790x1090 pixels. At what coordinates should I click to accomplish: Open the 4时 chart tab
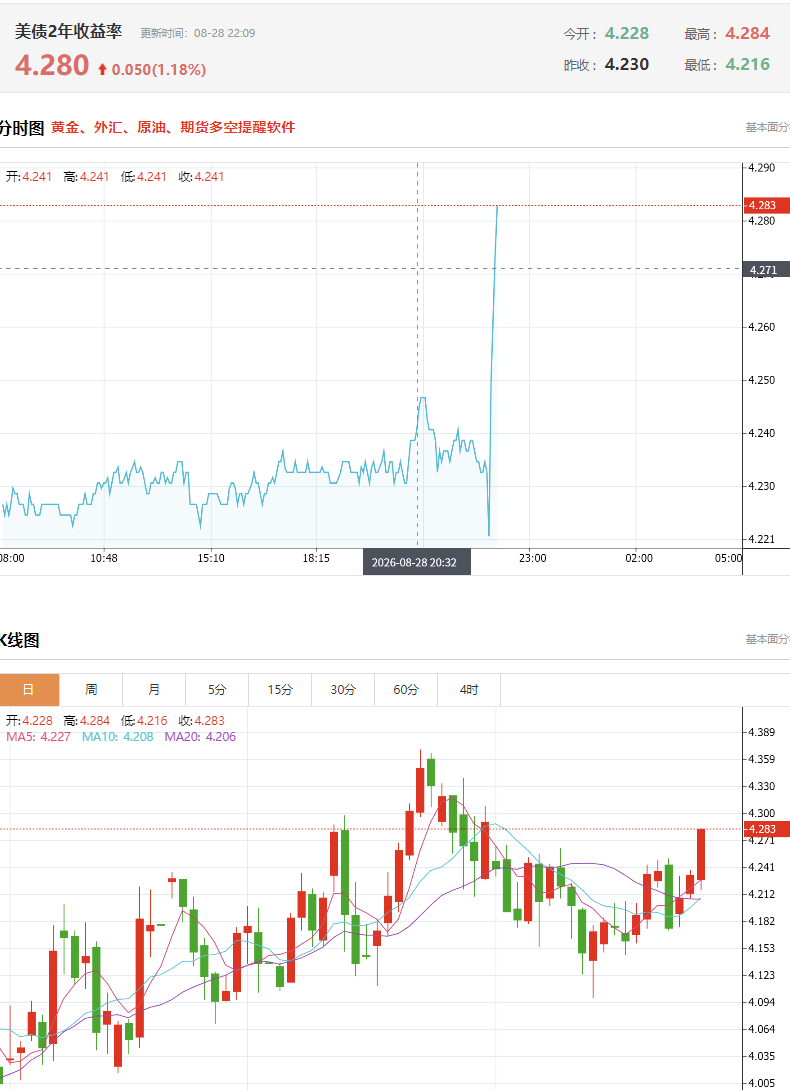pos(469,690)
